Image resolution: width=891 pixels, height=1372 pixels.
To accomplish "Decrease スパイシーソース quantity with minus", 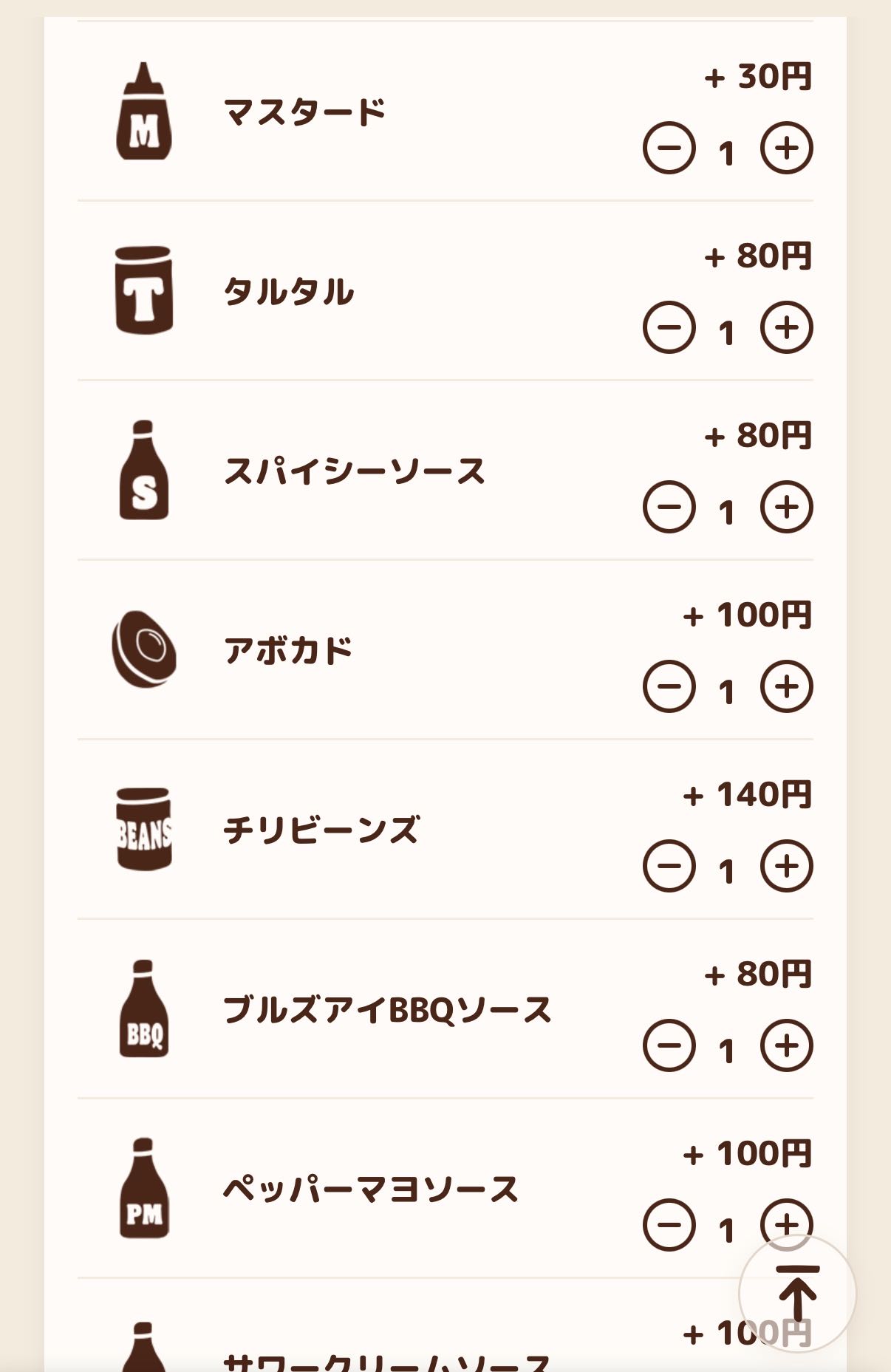I will (x=669, y=508).
